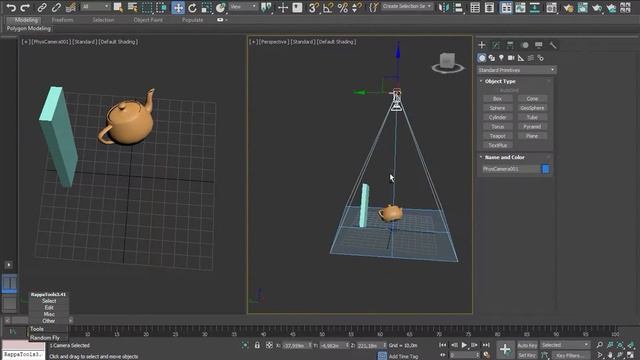Click the ViewCube in Perspective viewport
The image size is (640, 360).
pos(447,62)
